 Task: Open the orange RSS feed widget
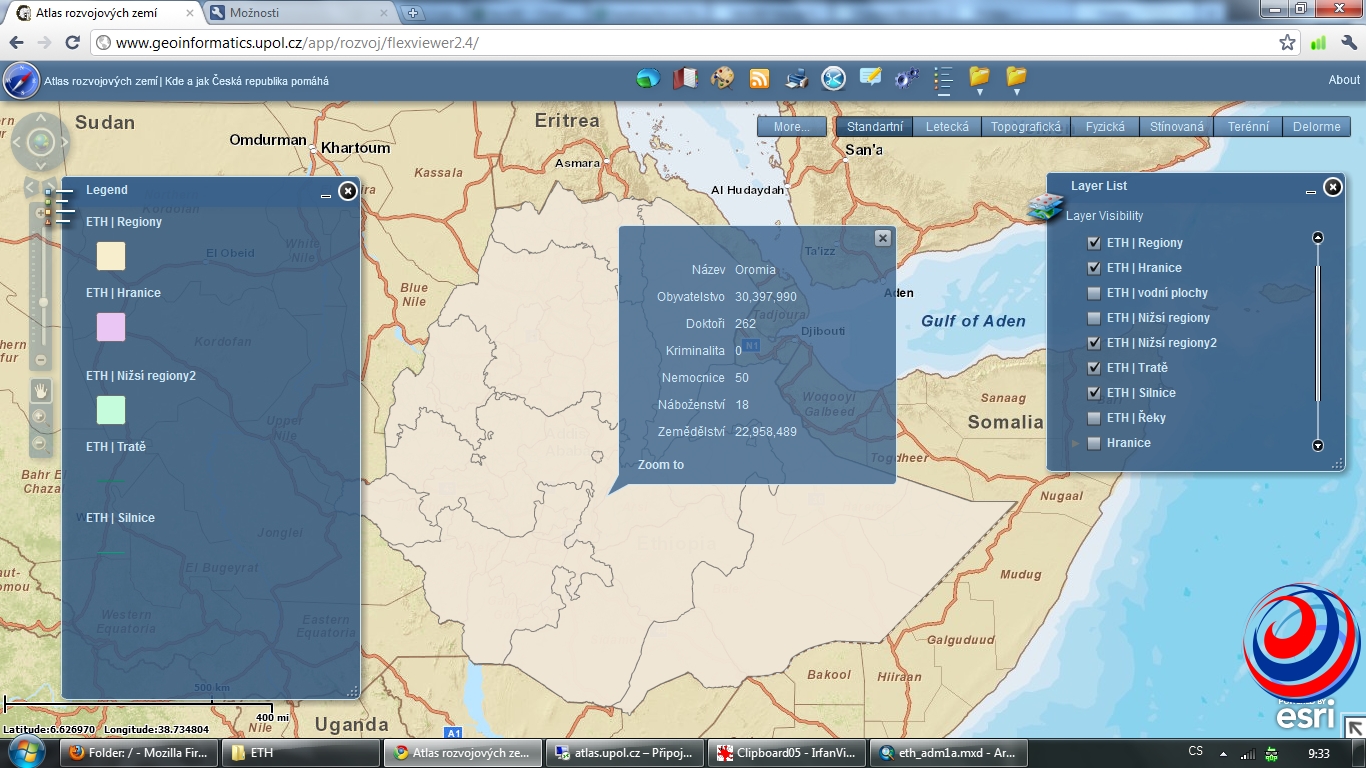click(x=759, y=78)
